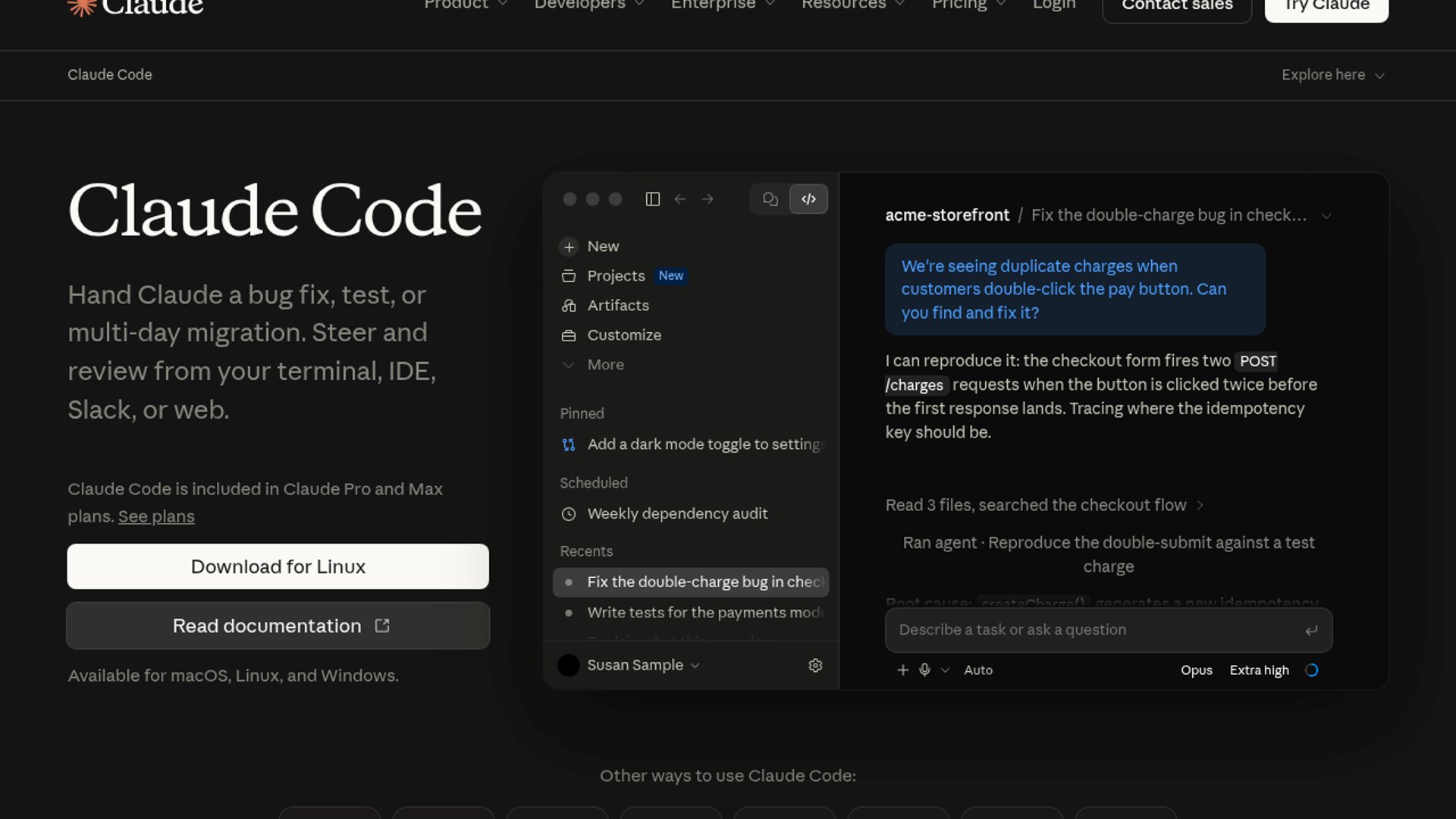Click the blue progress ring indicator
Viewport: 1456px width, 819px height.
point(1311,670)
